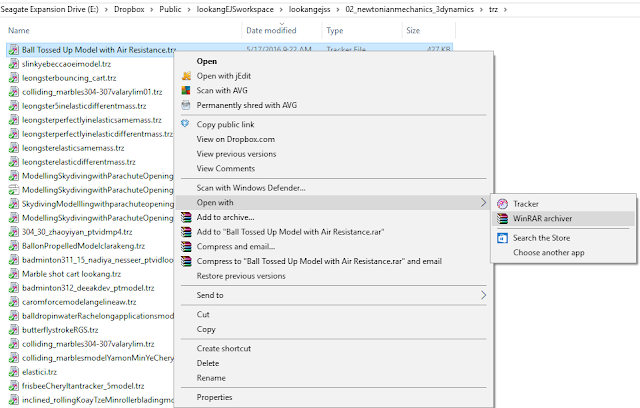Click the file icon of slinkyebeccaoeimodel.trz
Viewport: 640px width, 408px height.
(x=14, y=64)
